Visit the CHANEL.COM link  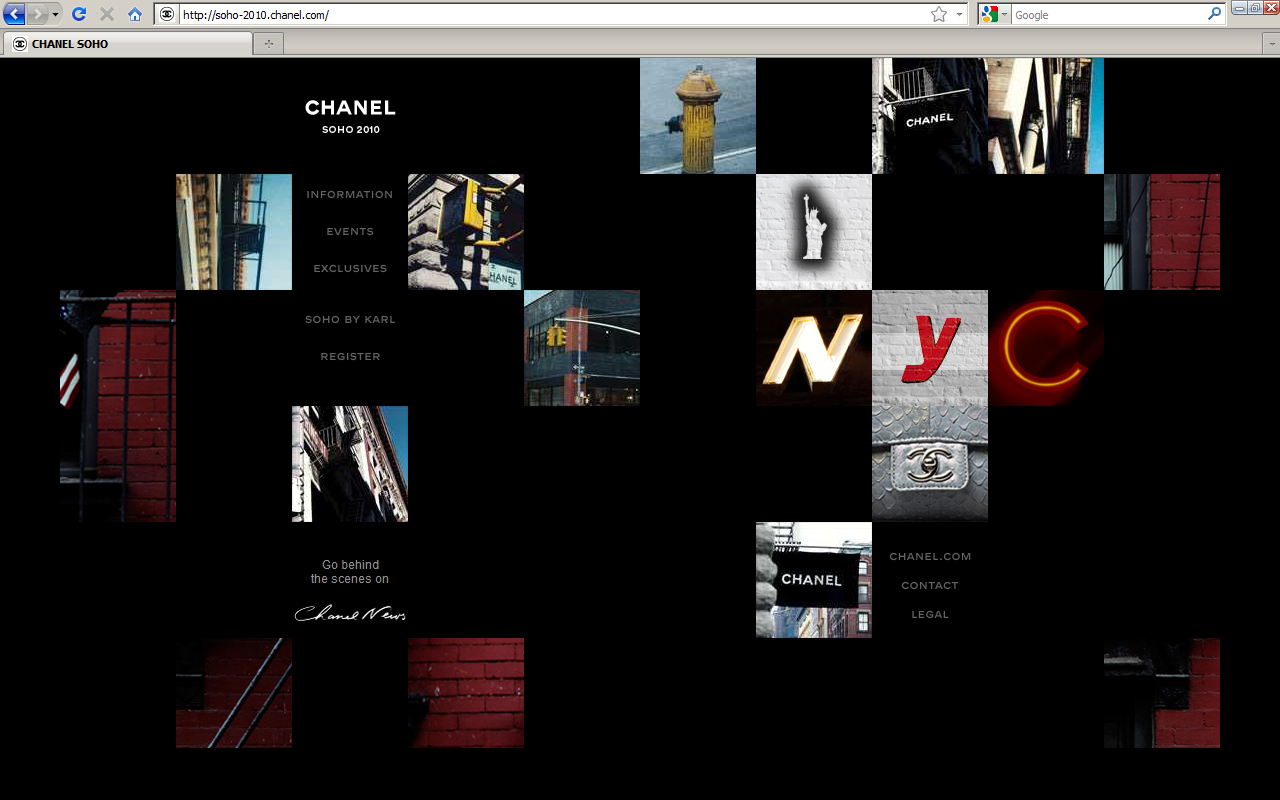tap(930, 556)
